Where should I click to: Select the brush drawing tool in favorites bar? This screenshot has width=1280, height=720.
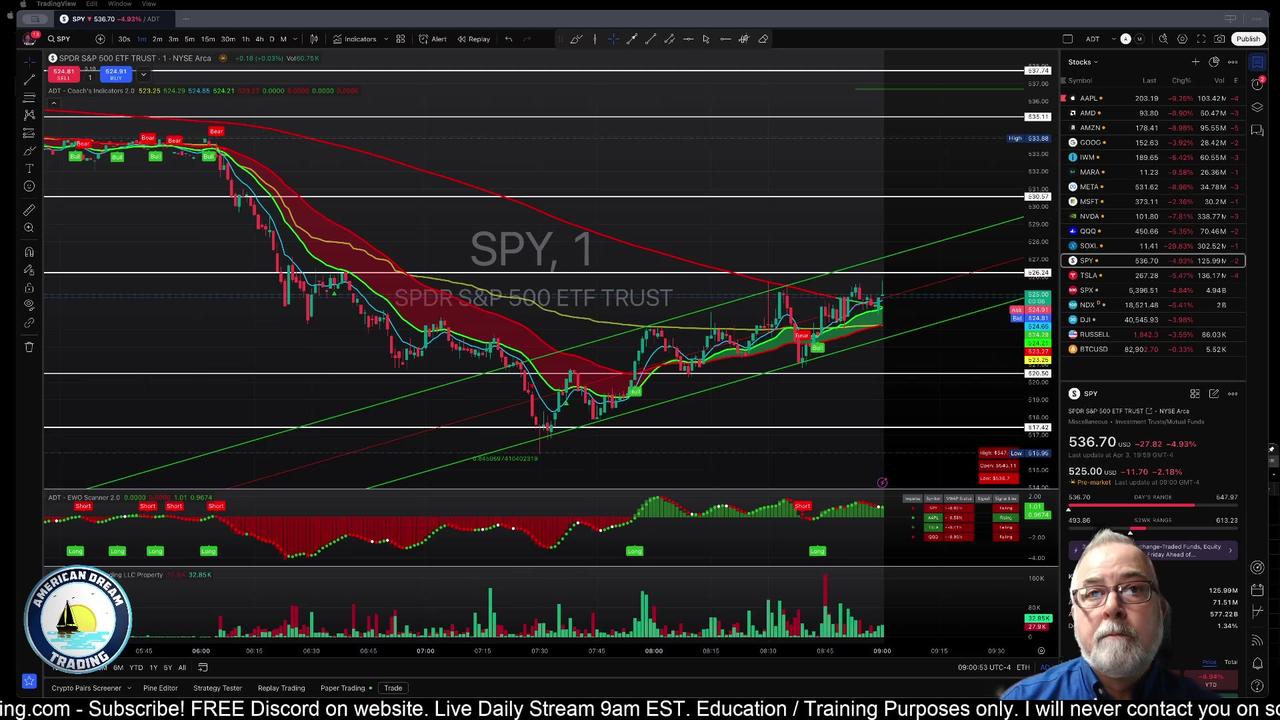click(576, 39)
